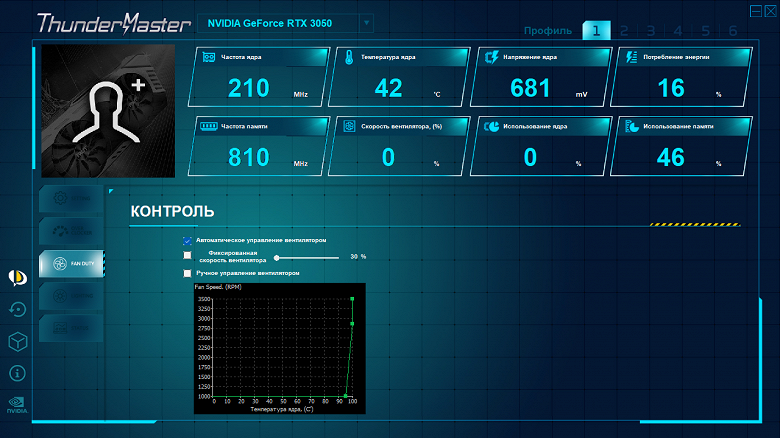Image resolution: width=780 pixels, height=438 pixels.
Task: Click the yellow Palit logo icon
Action: 17,277
